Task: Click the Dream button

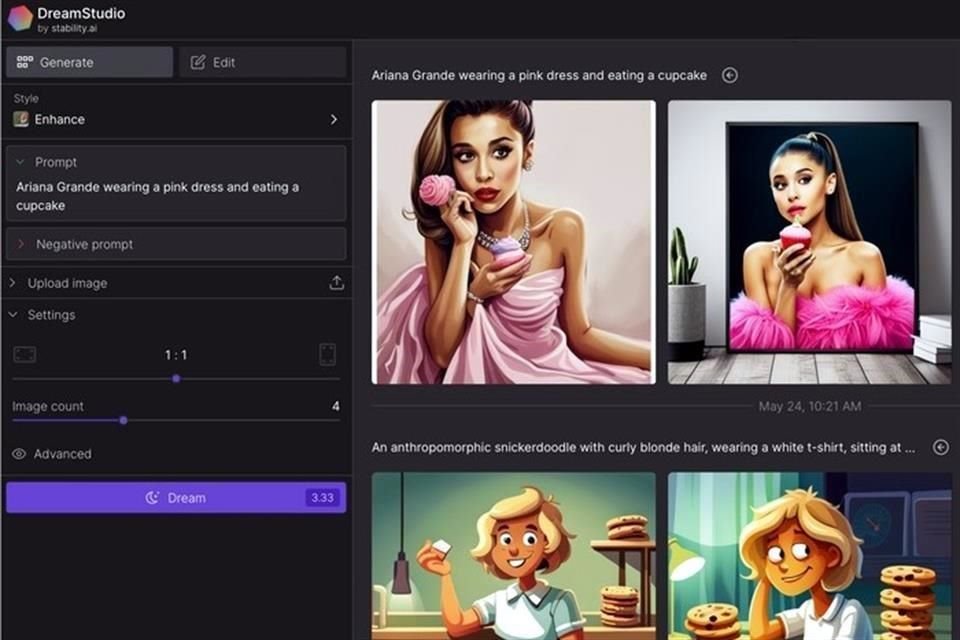Action: tap(175, 497)
